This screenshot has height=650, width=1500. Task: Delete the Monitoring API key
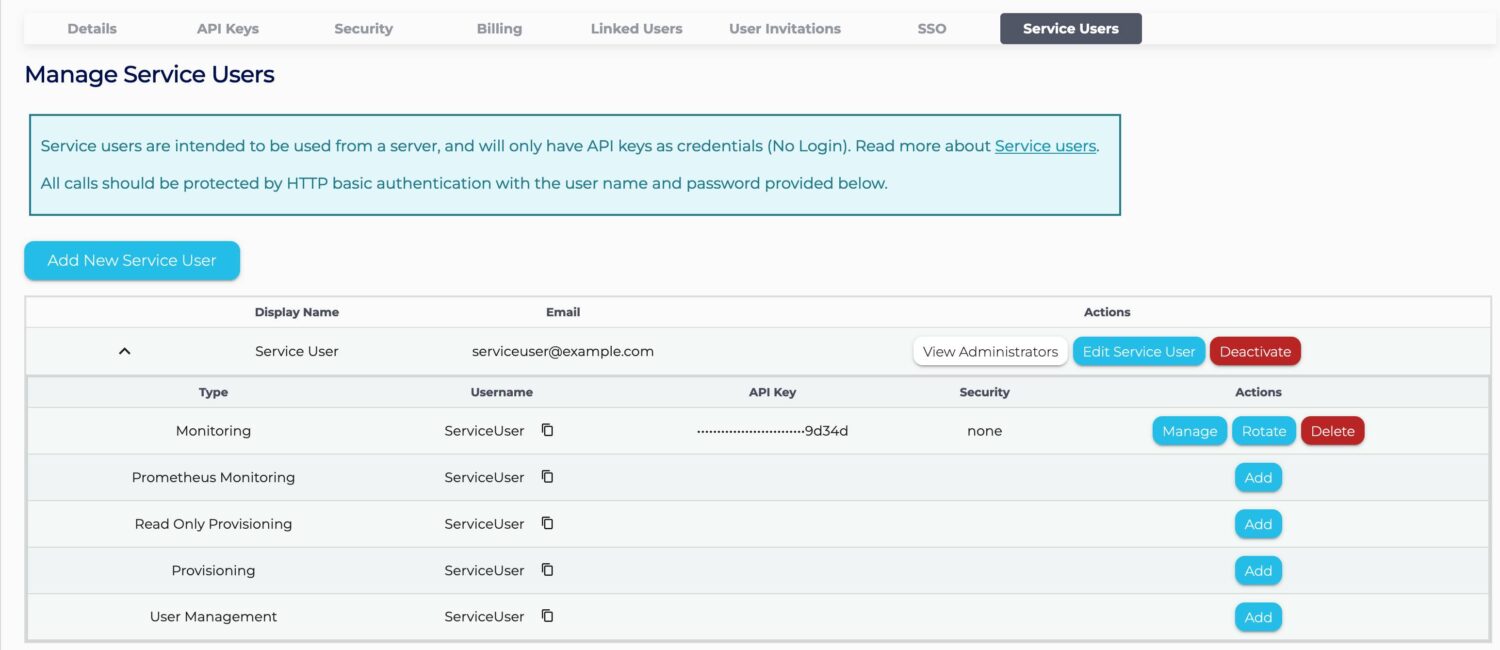tap(1332, 431)
